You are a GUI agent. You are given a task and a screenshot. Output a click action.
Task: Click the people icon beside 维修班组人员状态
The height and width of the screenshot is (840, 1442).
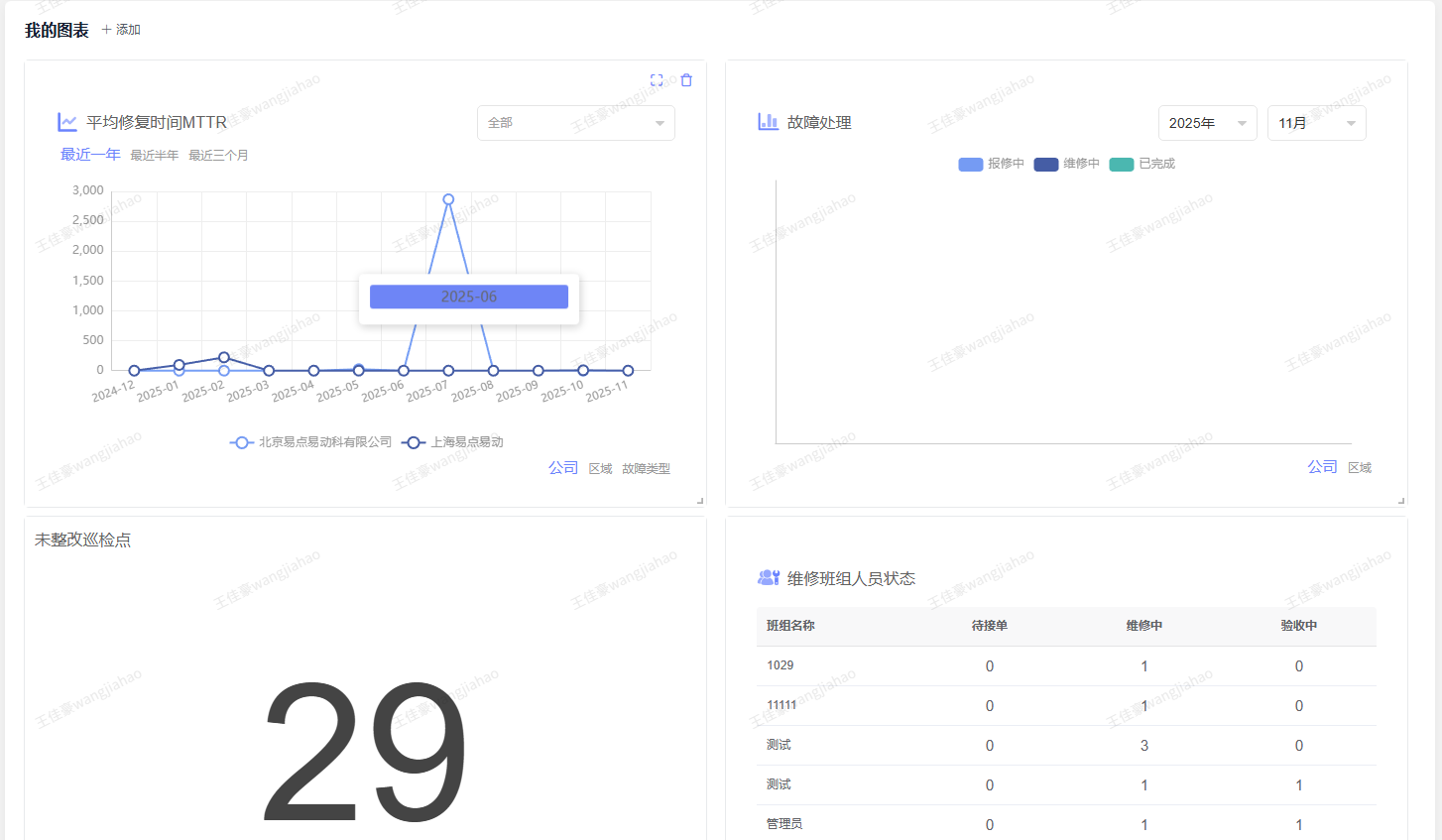pos(768,577)
